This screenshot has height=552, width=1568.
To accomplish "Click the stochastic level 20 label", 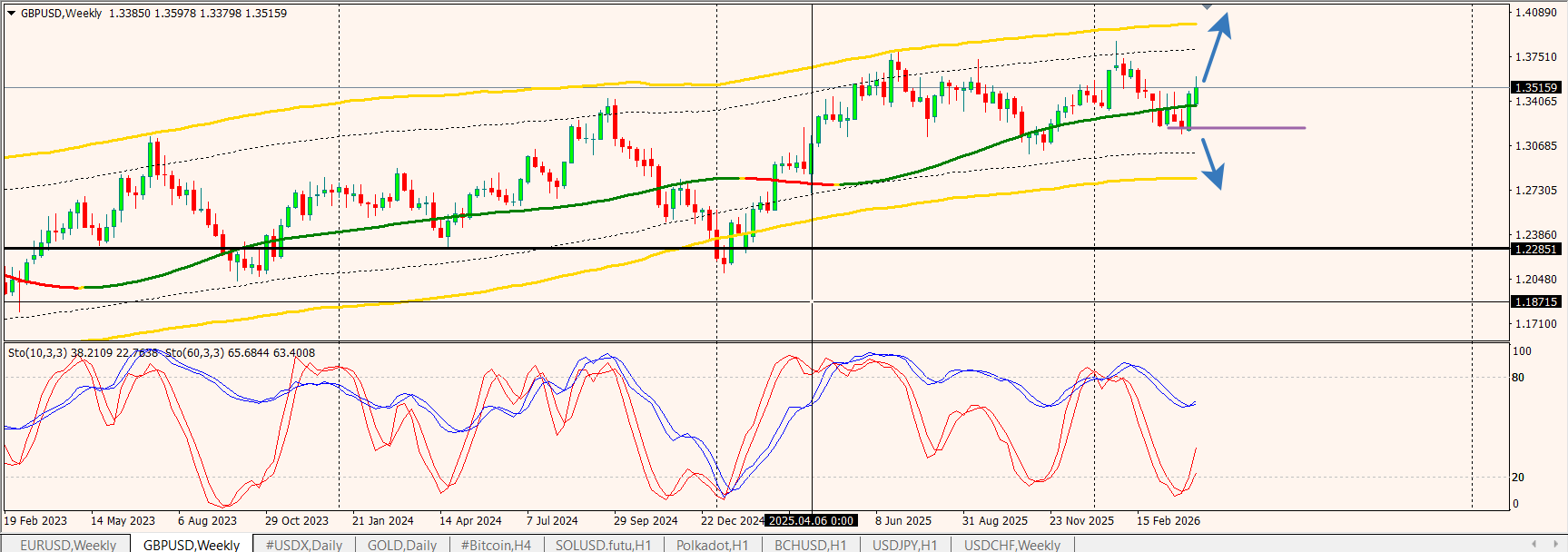I will point(1518,478).
